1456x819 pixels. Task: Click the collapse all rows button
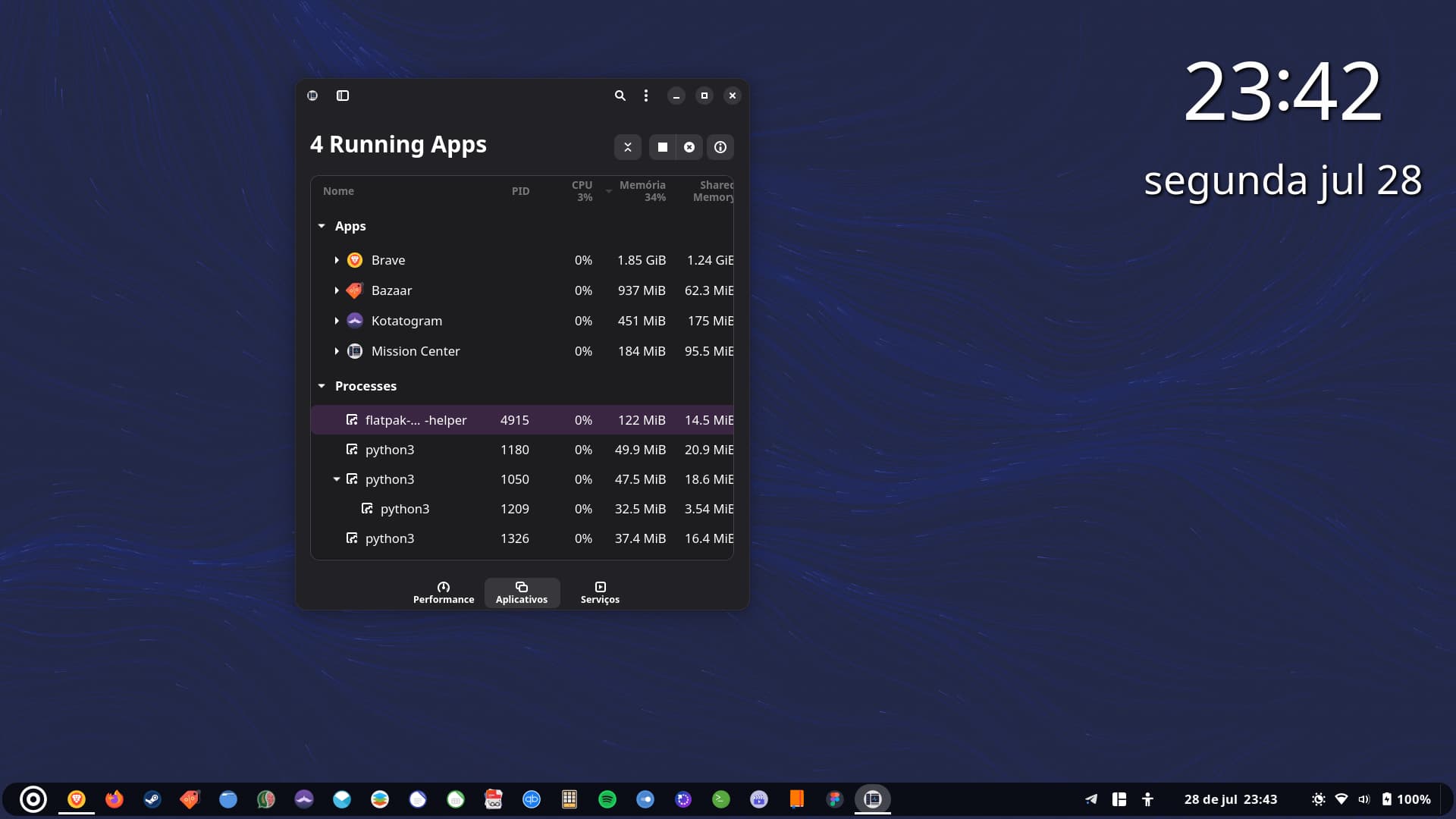click(x=627, y=147)
